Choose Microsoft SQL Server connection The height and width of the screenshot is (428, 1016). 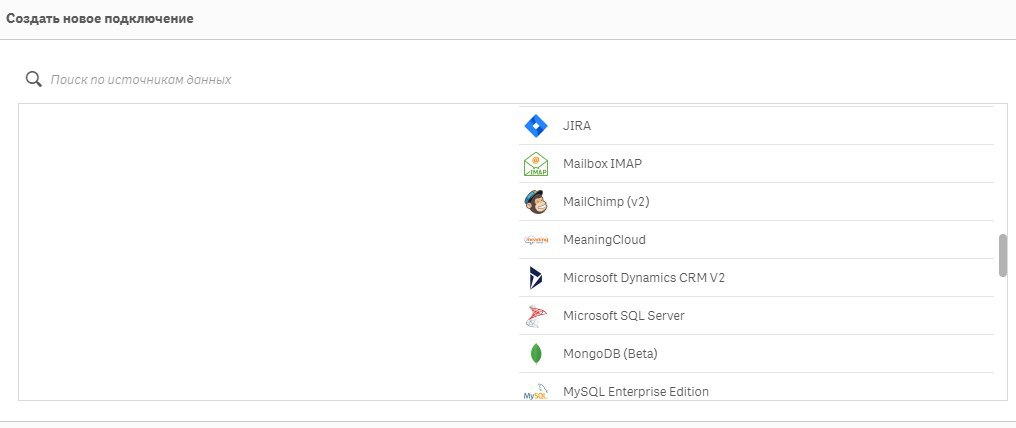coord(756,316)
